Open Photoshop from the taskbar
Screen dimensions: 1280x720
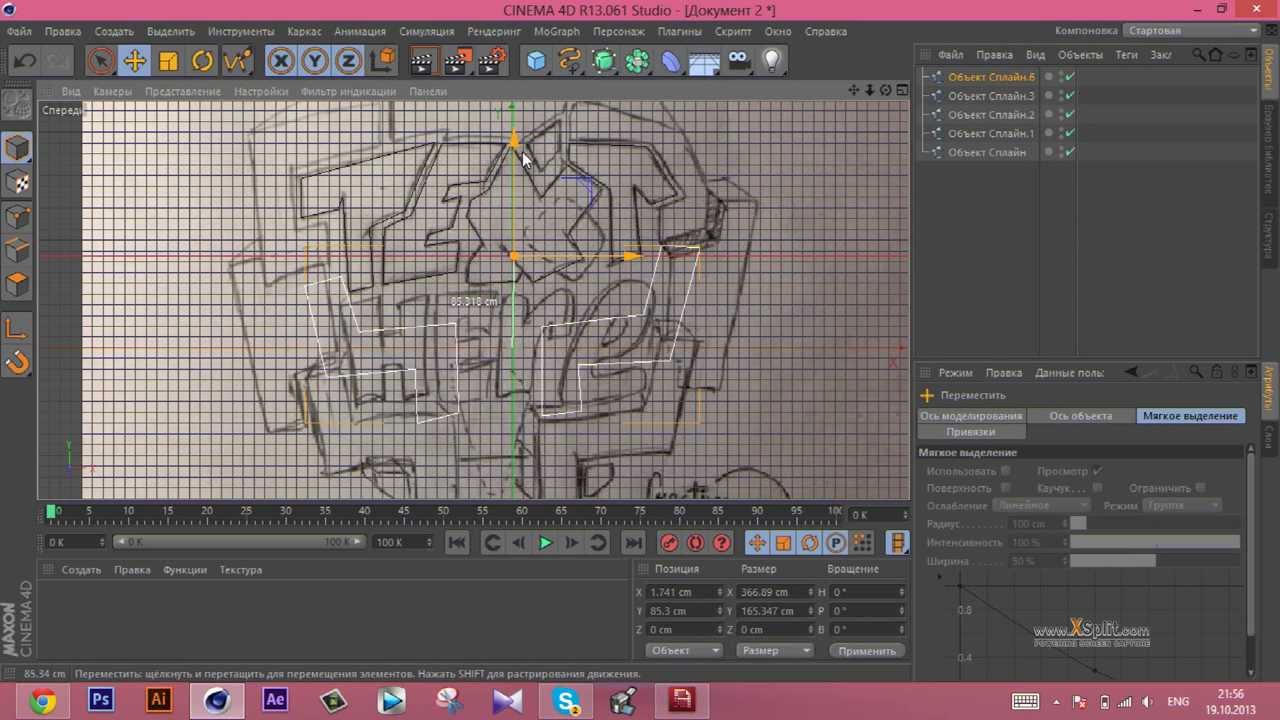coord(100,701)
